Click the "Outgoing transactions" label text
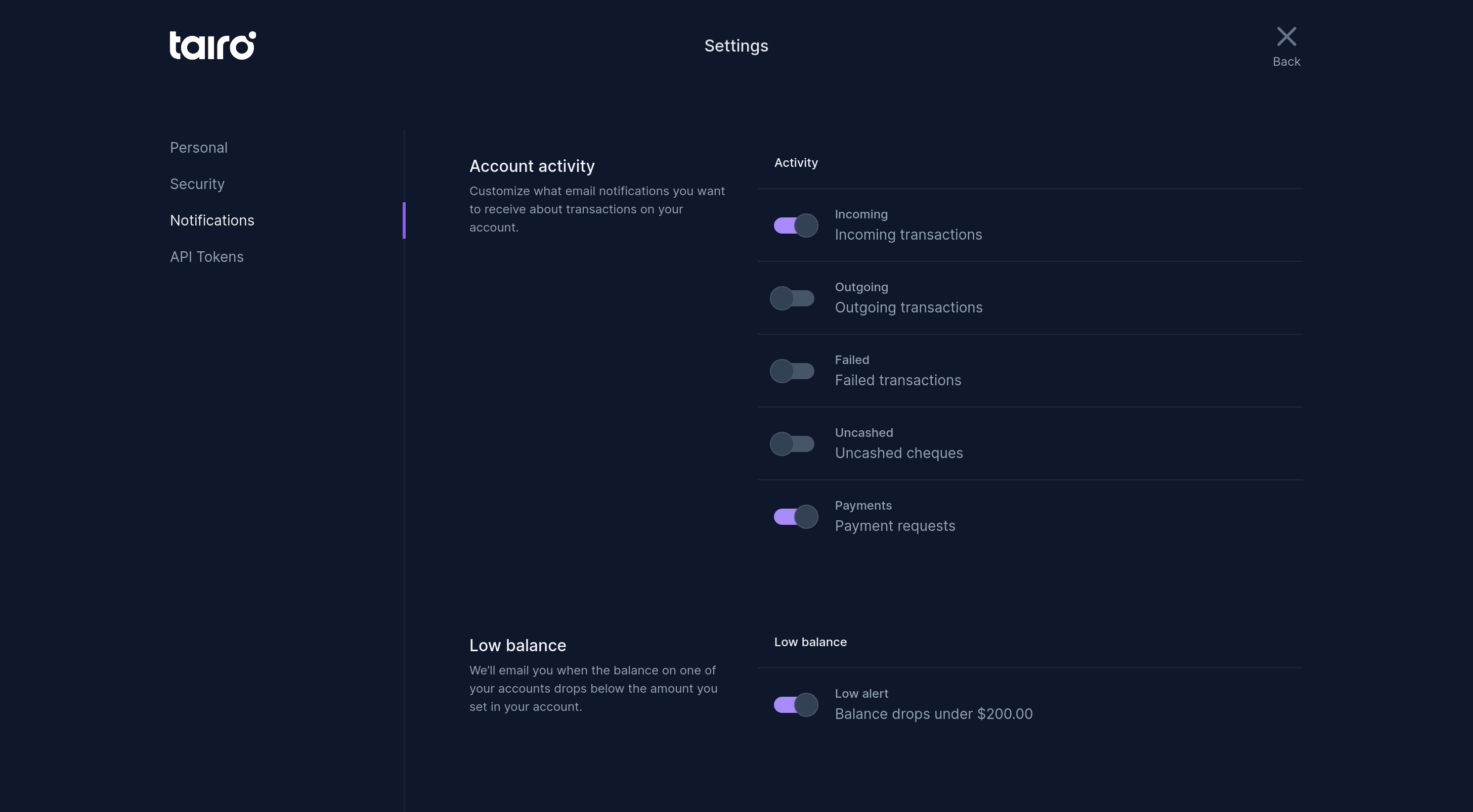Screen dimensions: 1473x812 coord(908,307)
